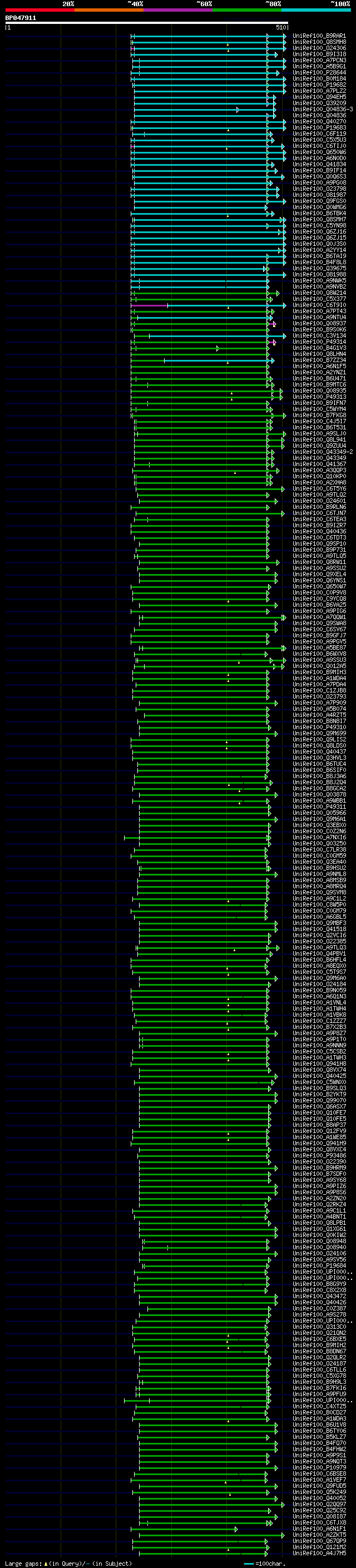Click hit UniRef100_B7FKI6
The height and width of the screenshot is (1568, 356).
click(x=319, y=1388)
